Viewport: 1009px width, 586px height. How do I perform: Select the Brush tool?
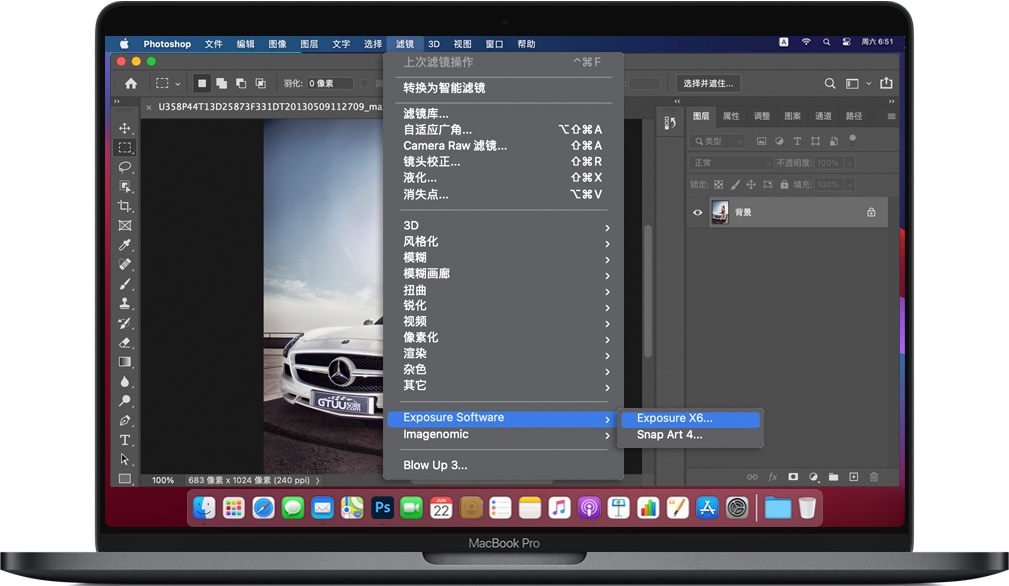124,286
